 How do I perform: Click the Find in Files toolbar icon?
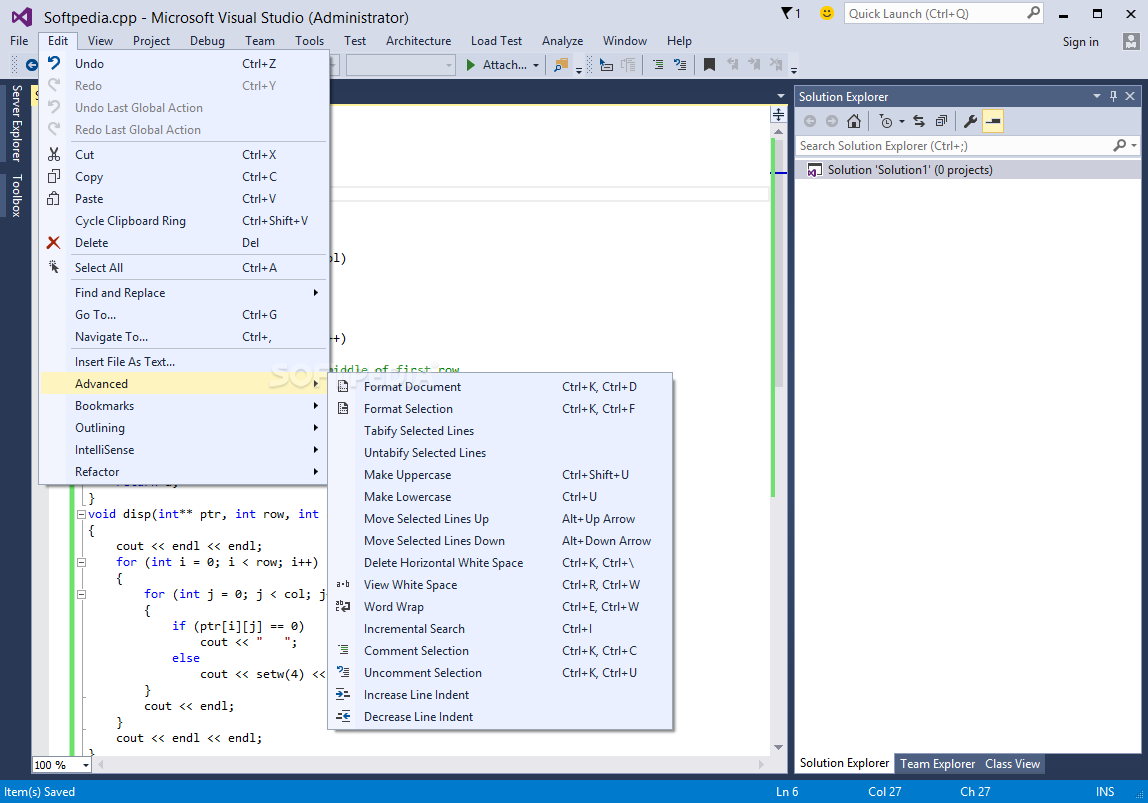pyautogui.click(x=561, y=65)
